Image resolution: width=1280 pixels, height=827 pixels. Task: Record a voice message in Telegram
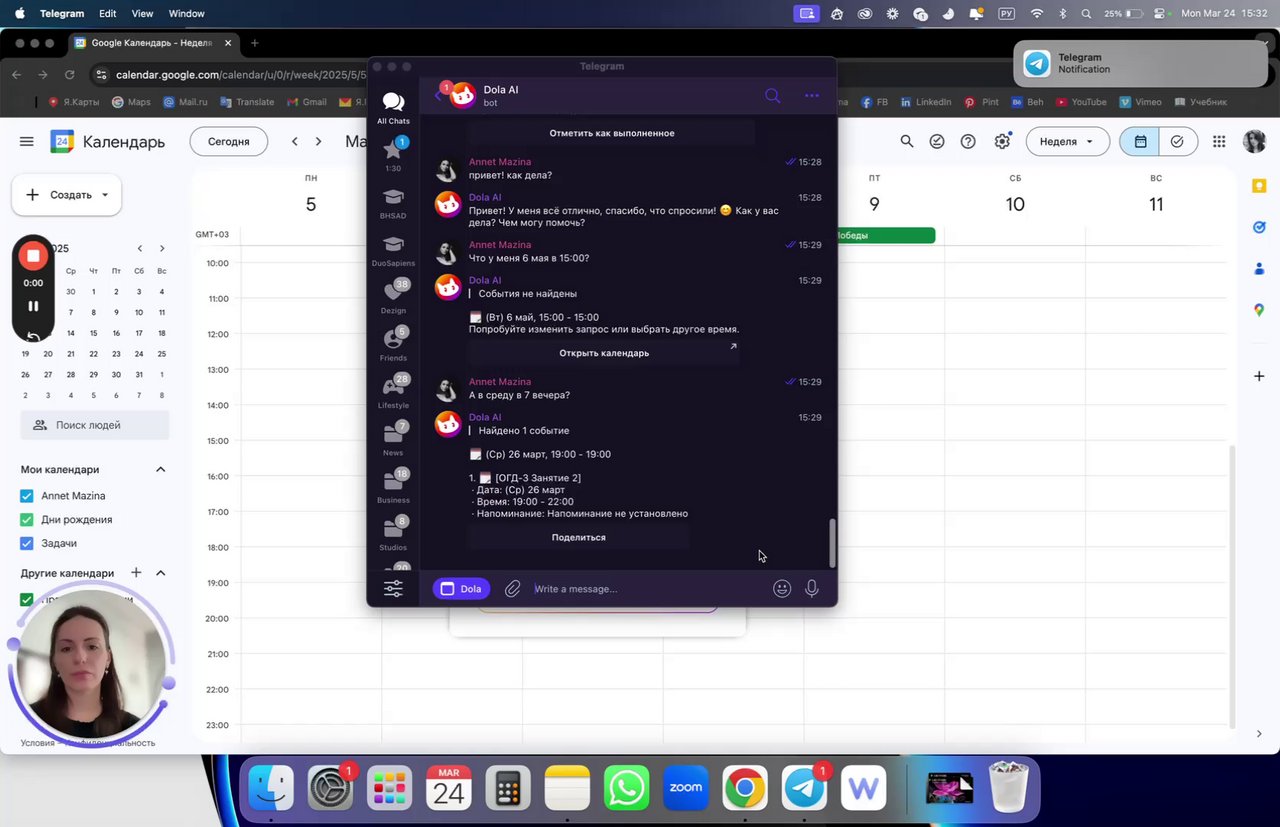812,589
